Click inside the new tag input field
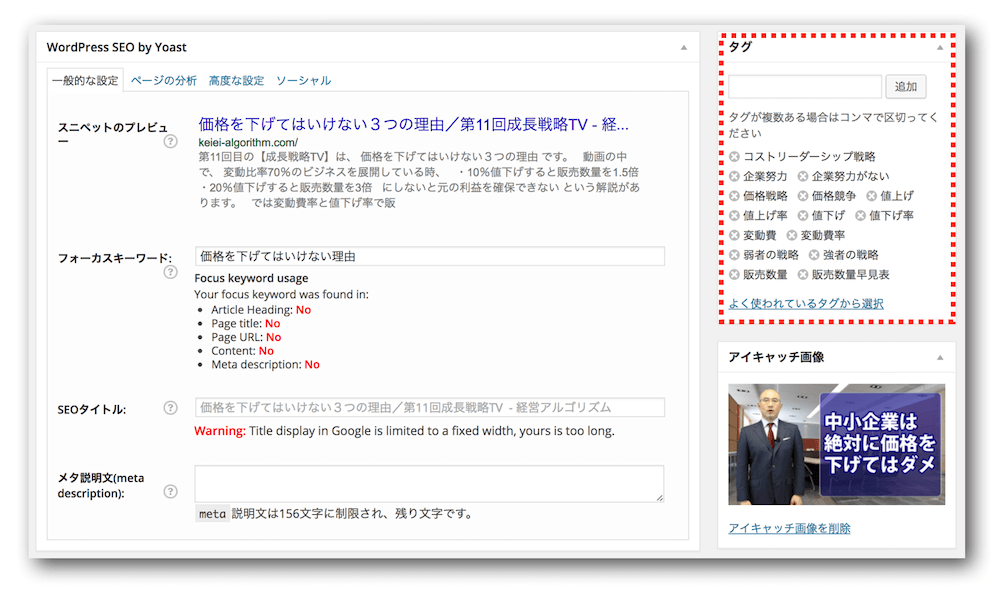1000x595 pixels. coord(805,87)
